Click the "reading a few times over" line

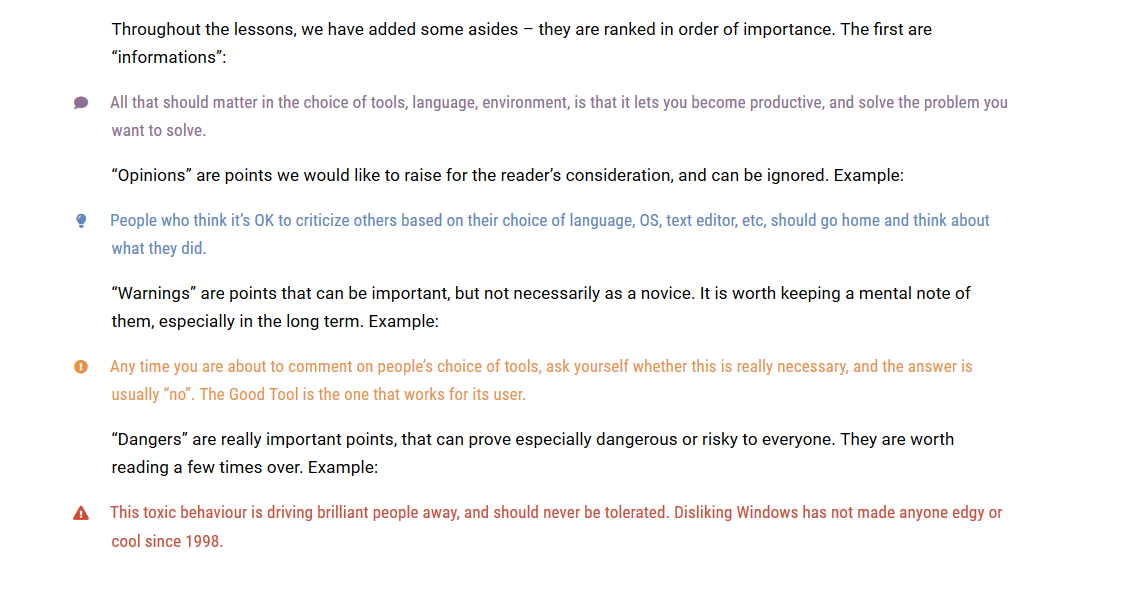[x=245, y=467]
